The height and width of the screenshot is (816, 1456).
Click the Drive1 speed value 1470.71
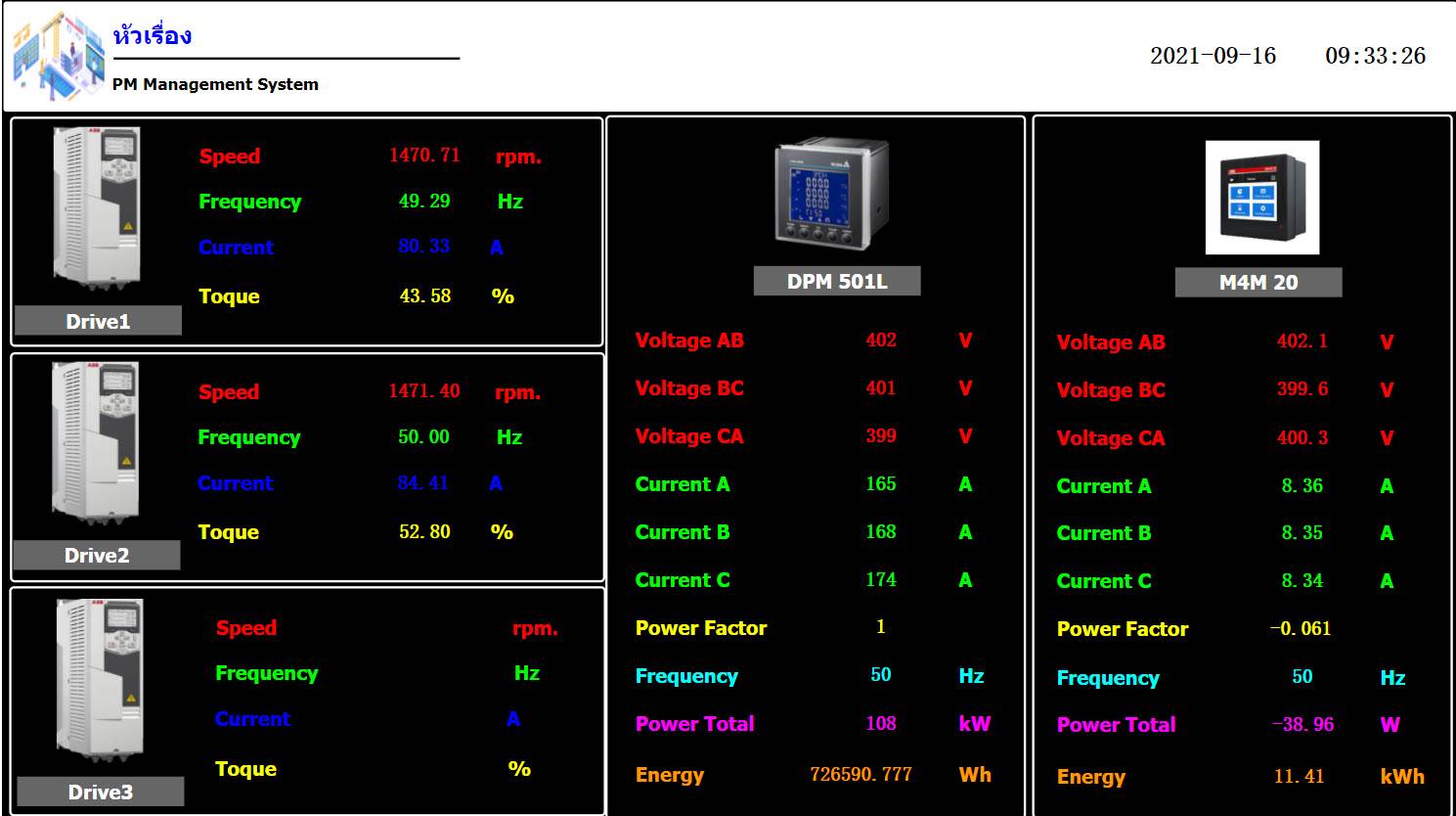(x=424, y=156)
